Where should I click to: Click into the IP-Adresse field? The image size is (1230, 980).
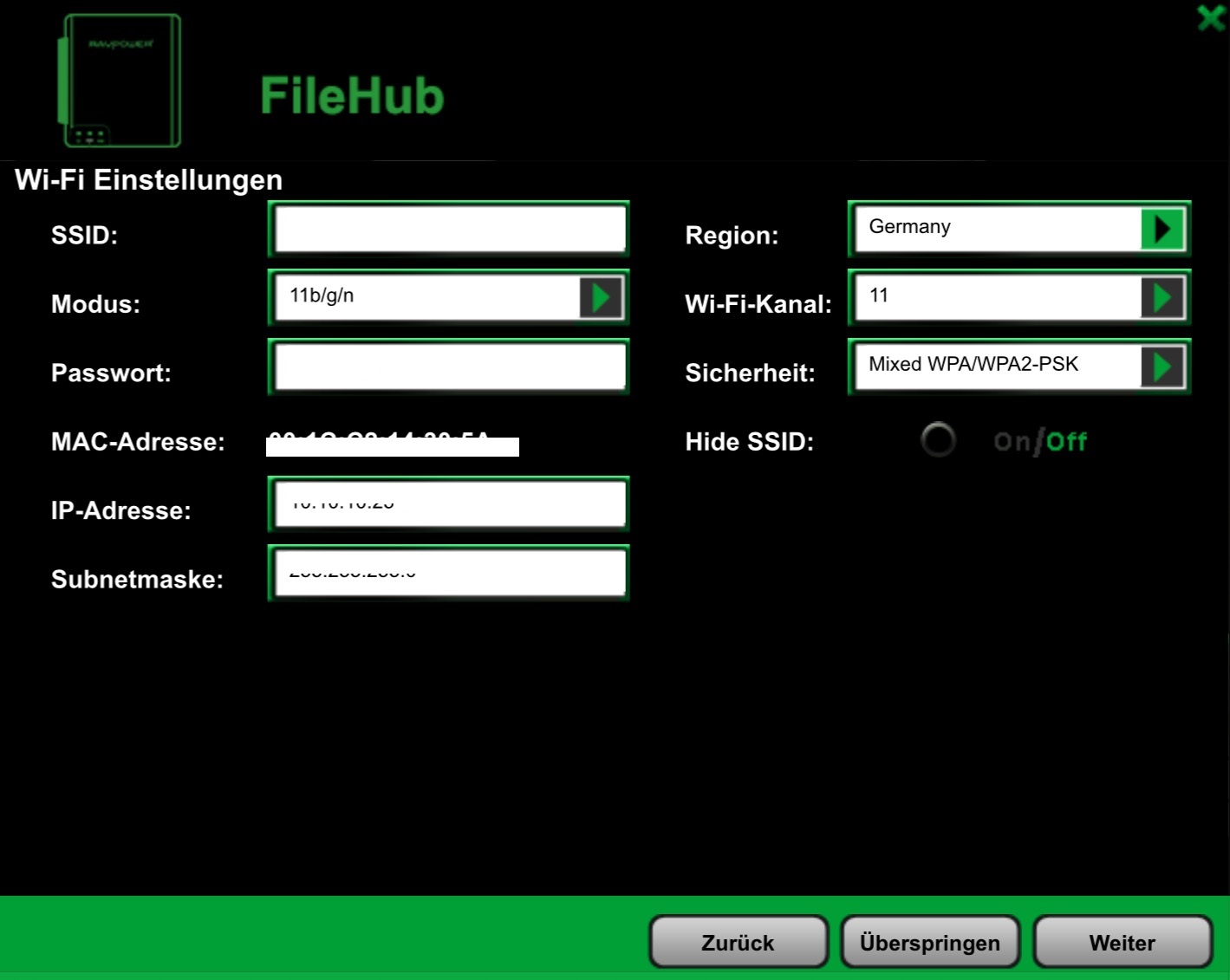click(x=449, y=503)
